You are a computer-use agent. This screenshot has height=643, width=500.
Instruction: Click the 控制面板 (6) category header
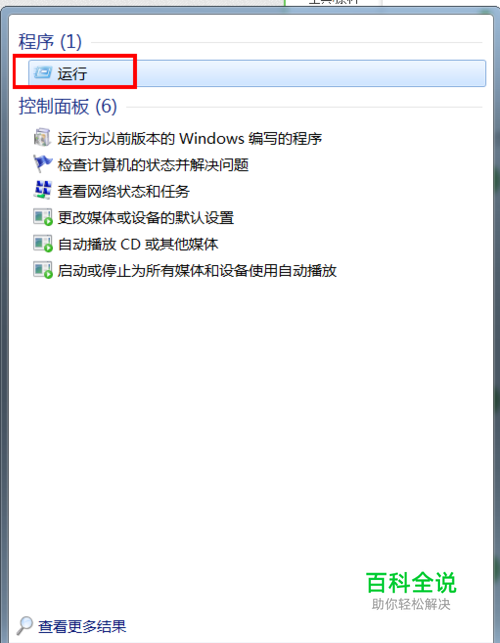coord(68,107)
